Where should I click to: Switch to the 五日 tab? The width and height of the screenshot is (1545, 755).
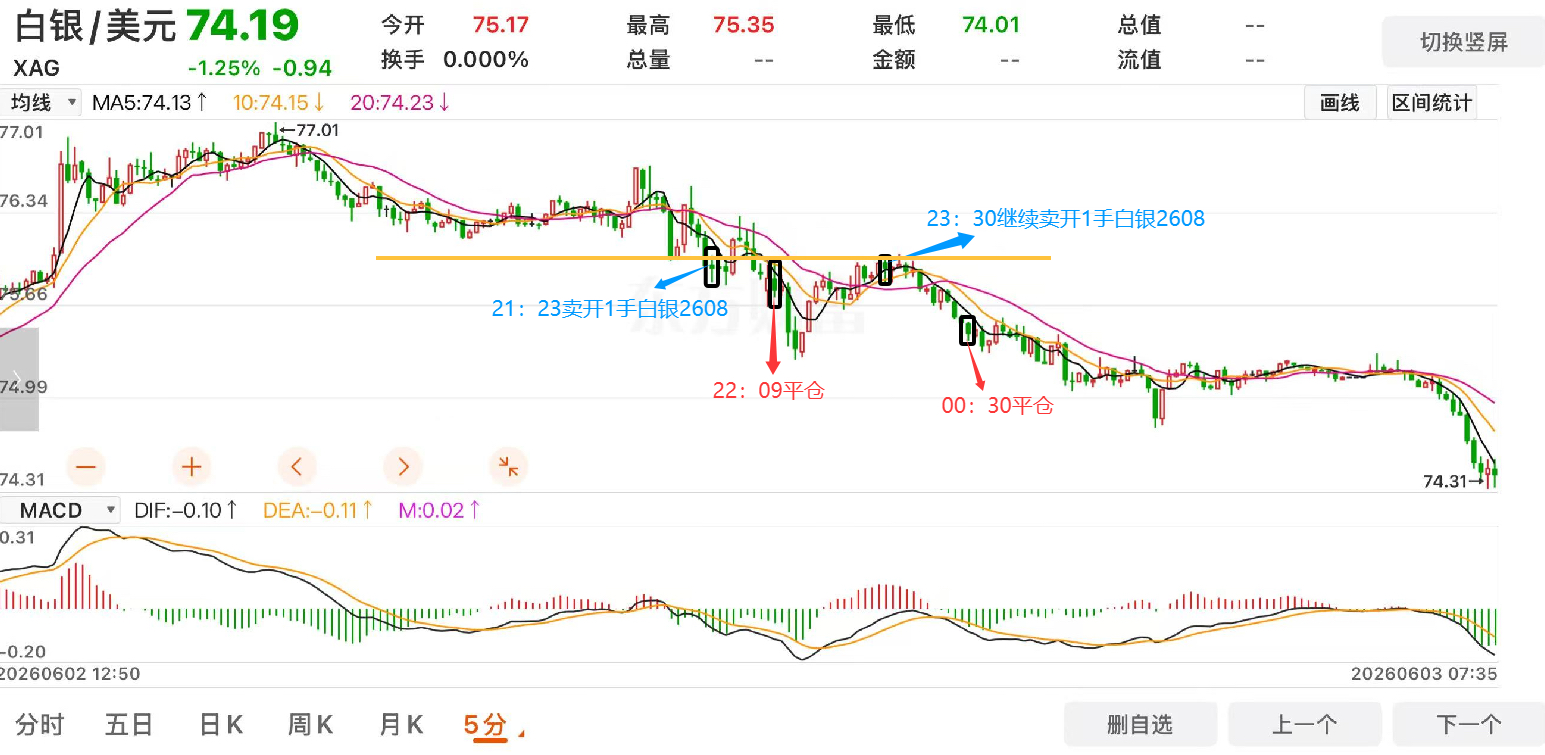coord(129,724)
